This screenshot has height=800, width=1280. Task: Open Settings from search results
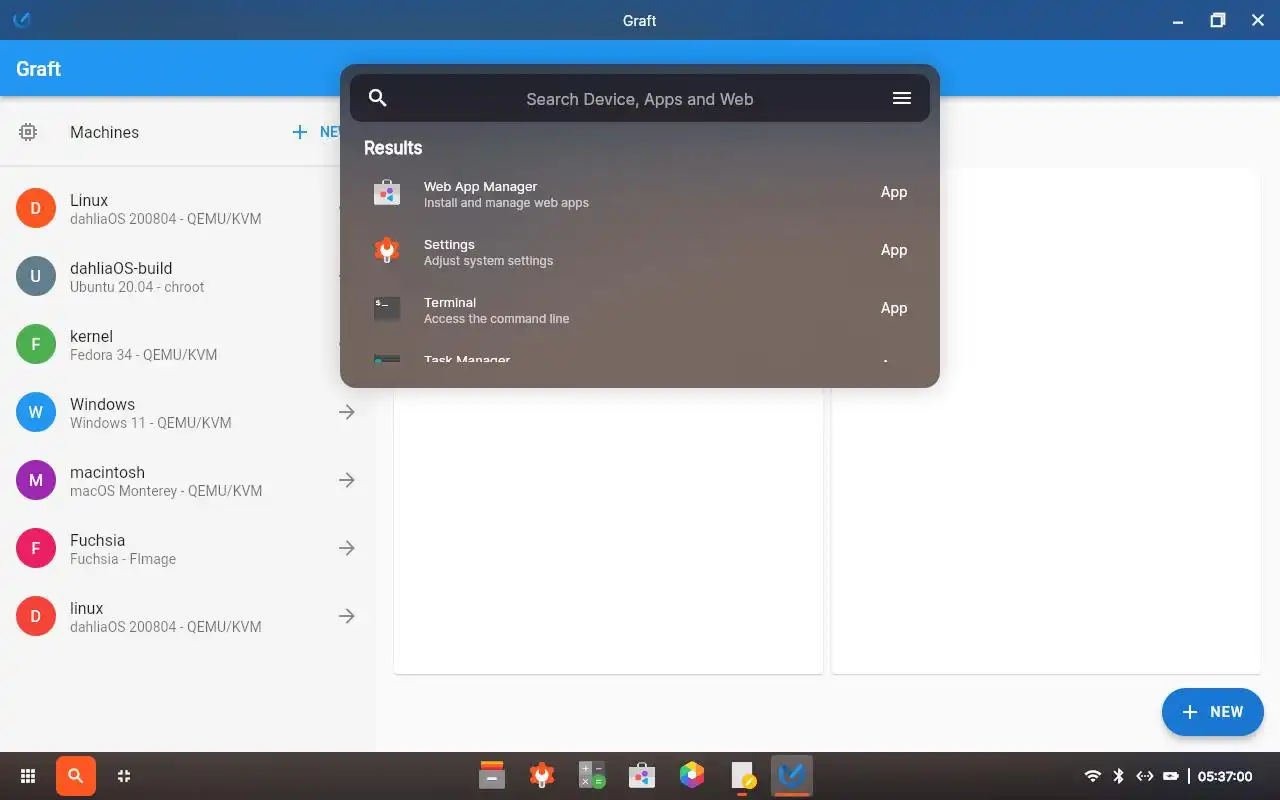640,251
